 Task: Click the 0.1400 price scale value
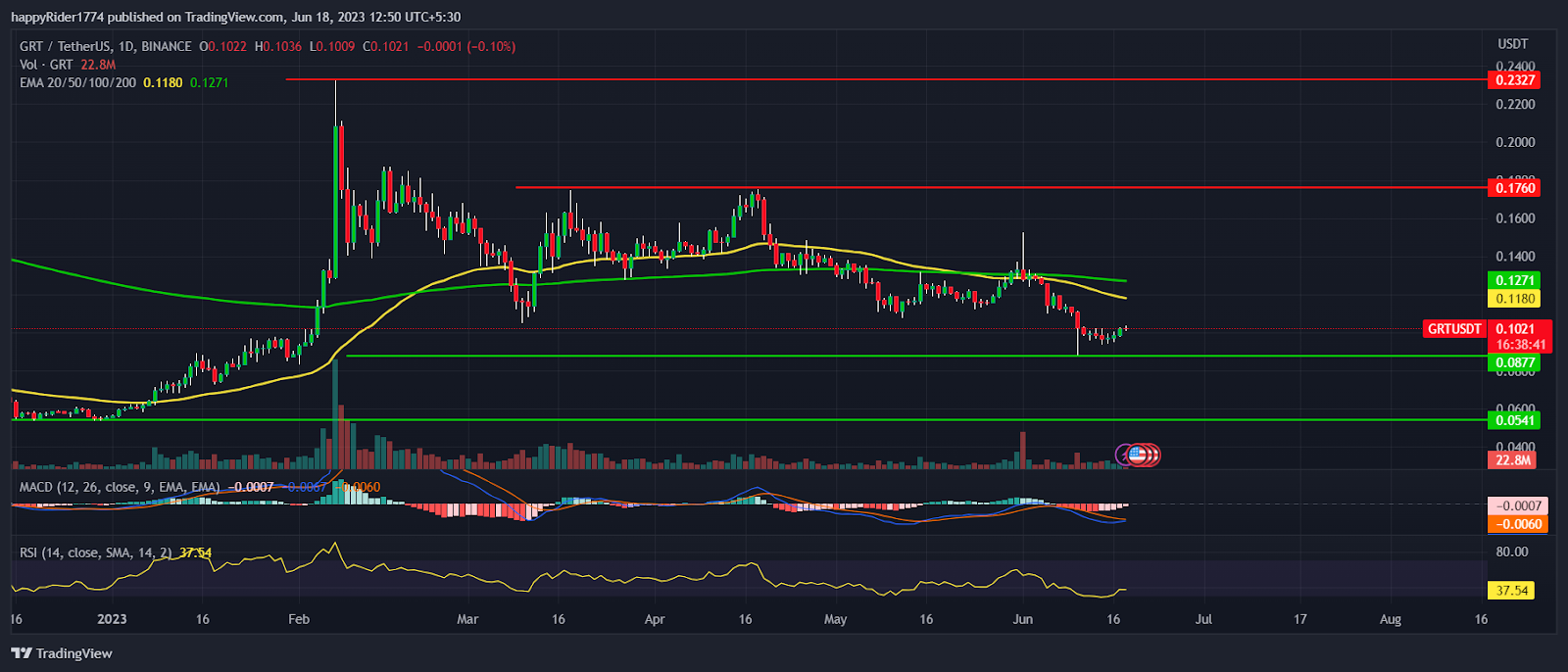click(x=1515, y=257)
